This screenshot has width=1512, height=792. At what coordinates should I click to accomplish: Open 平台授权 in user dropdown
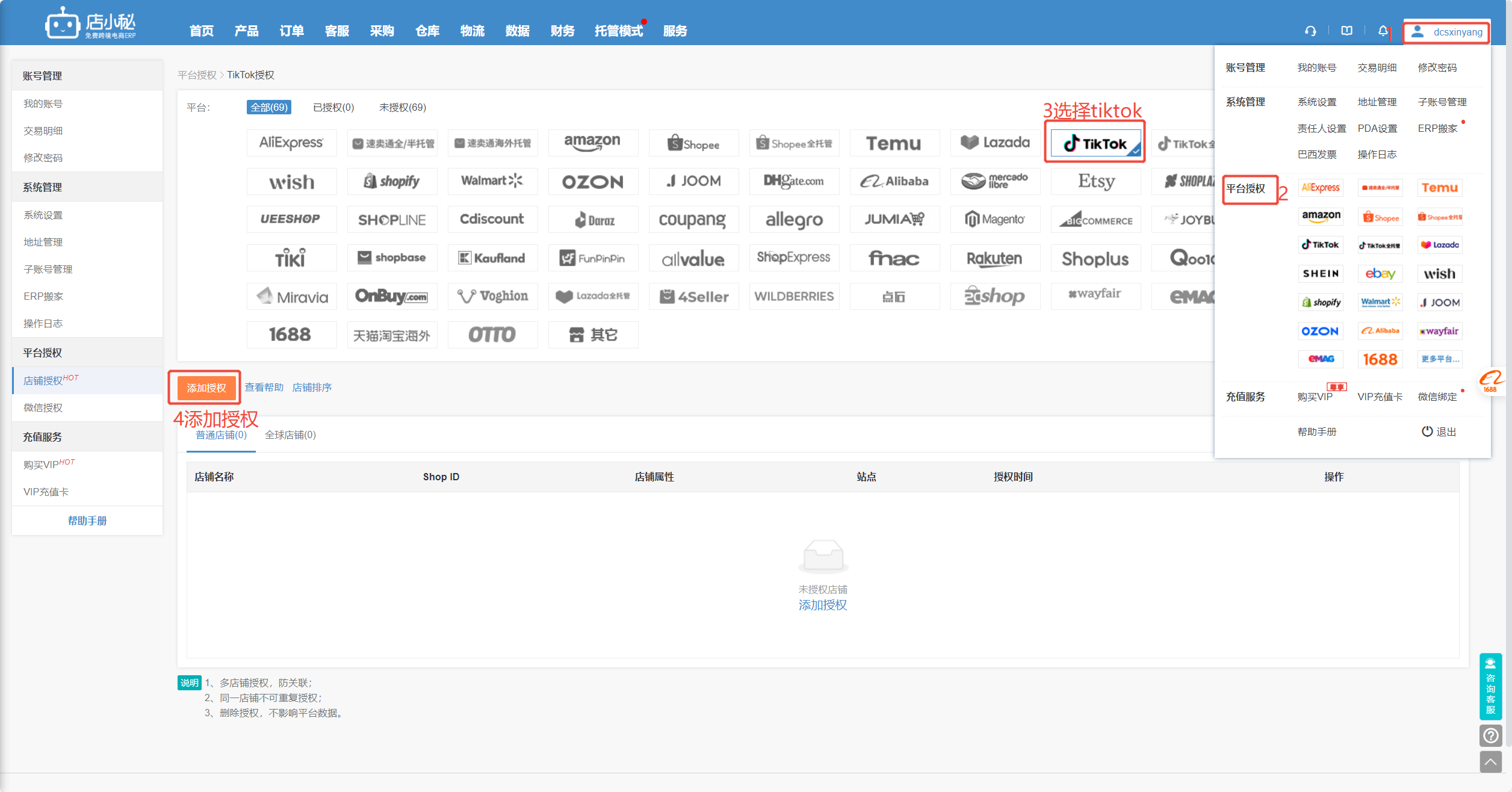(x=1246, y=188)
